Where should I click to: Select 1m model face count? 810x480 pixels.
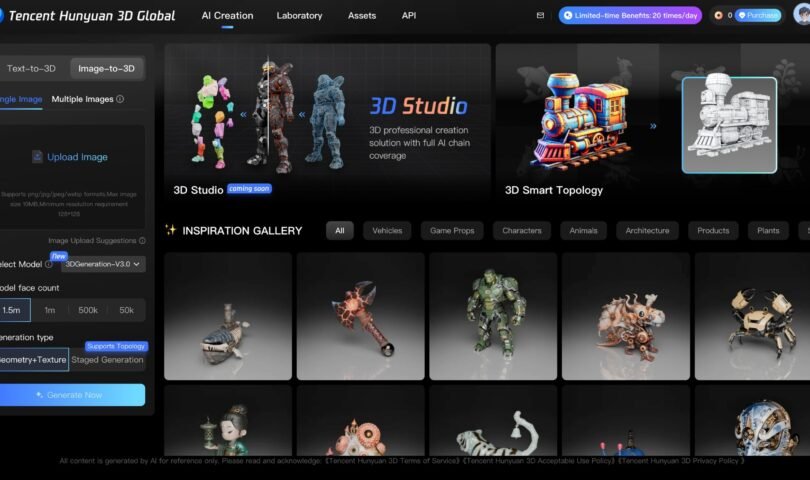pyautogui.click(x=50, y=311)
